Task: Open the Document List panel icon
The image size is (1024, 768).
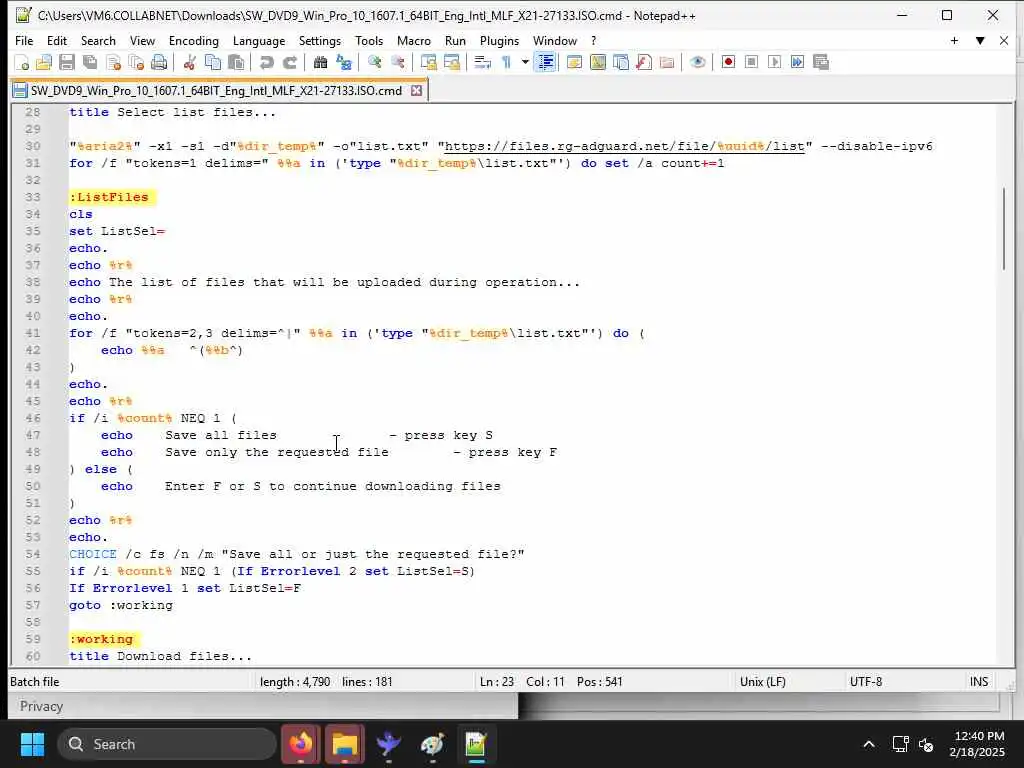Action: (621, 63)
